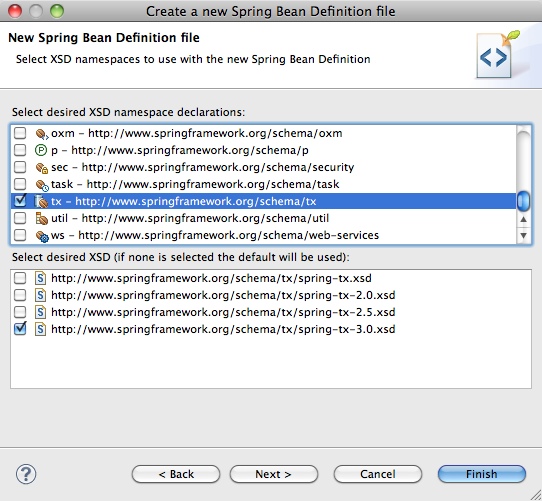Screen dimensions: 542x501
Task: Click Finish to create the file
Action: pos(482,474)
